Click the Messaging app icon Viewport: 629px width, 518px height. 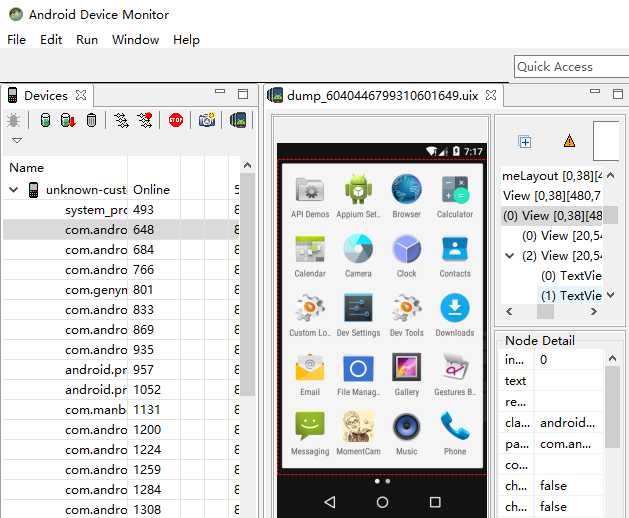pos(310,426)
